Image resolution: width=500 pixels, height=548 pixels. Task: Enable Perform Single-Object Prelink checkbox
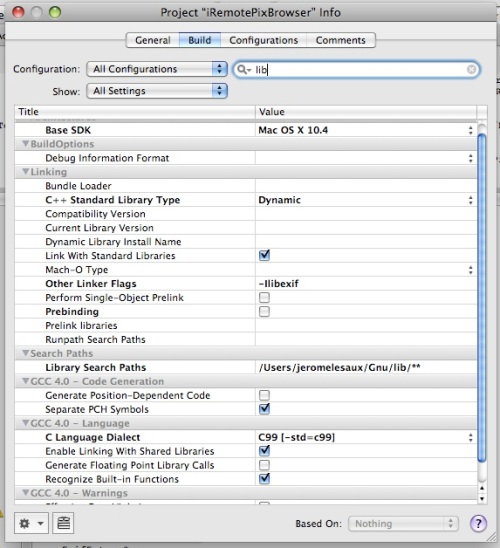click(265, 297)
